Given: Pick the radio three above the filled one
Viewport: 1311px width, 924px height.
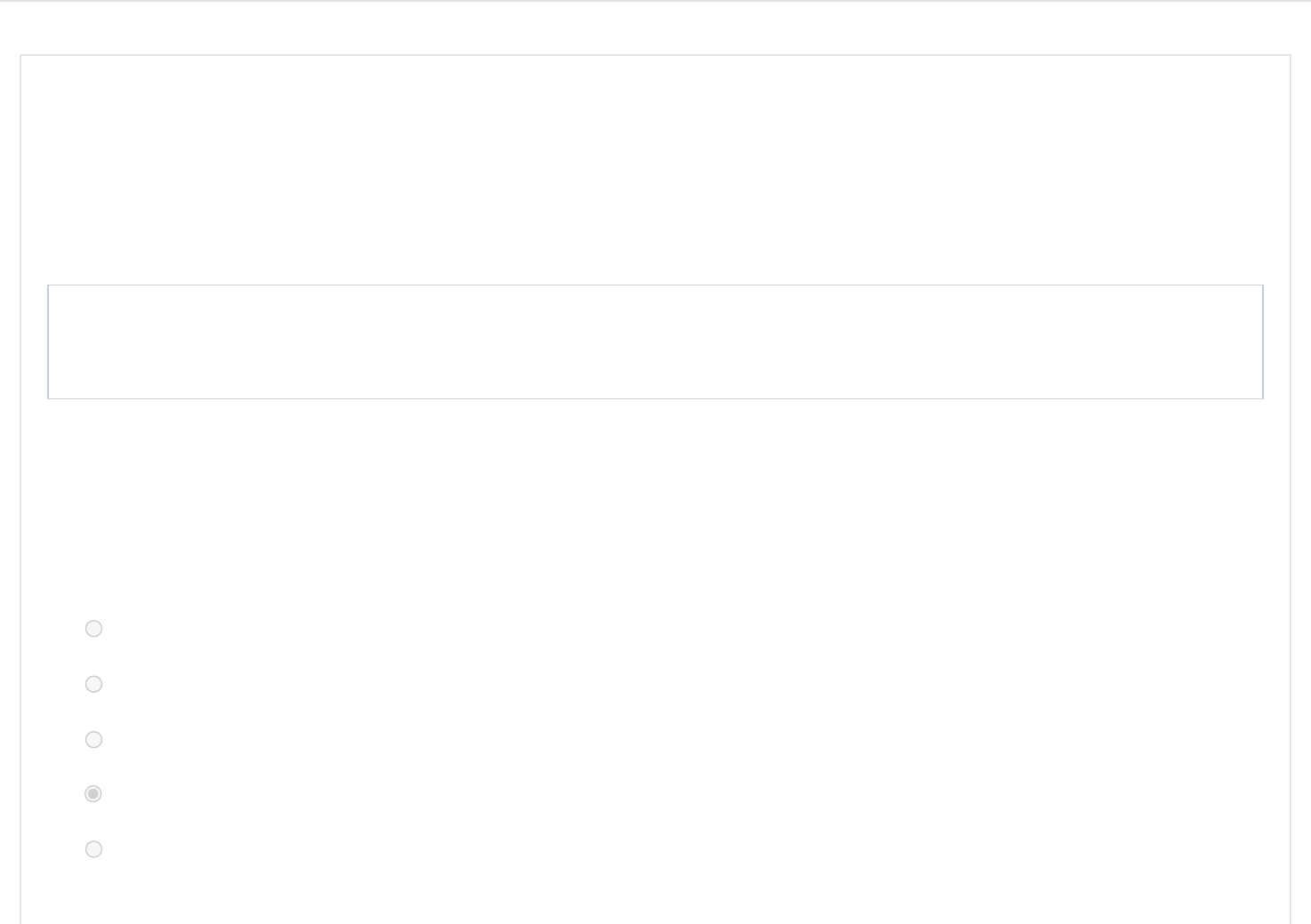Looking at the screenshot, I should tap(93, 629).
